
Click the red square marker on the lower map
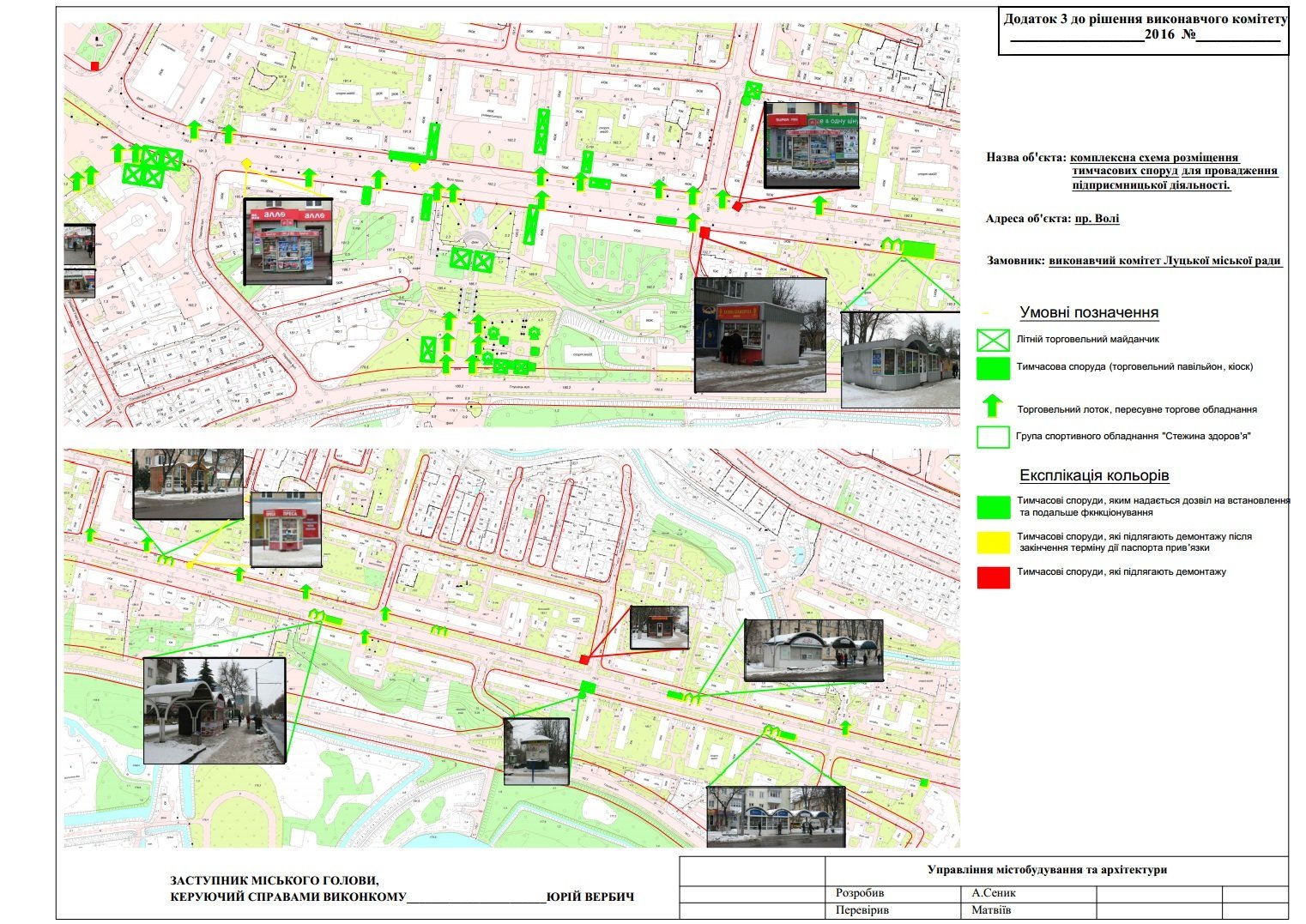584,659
